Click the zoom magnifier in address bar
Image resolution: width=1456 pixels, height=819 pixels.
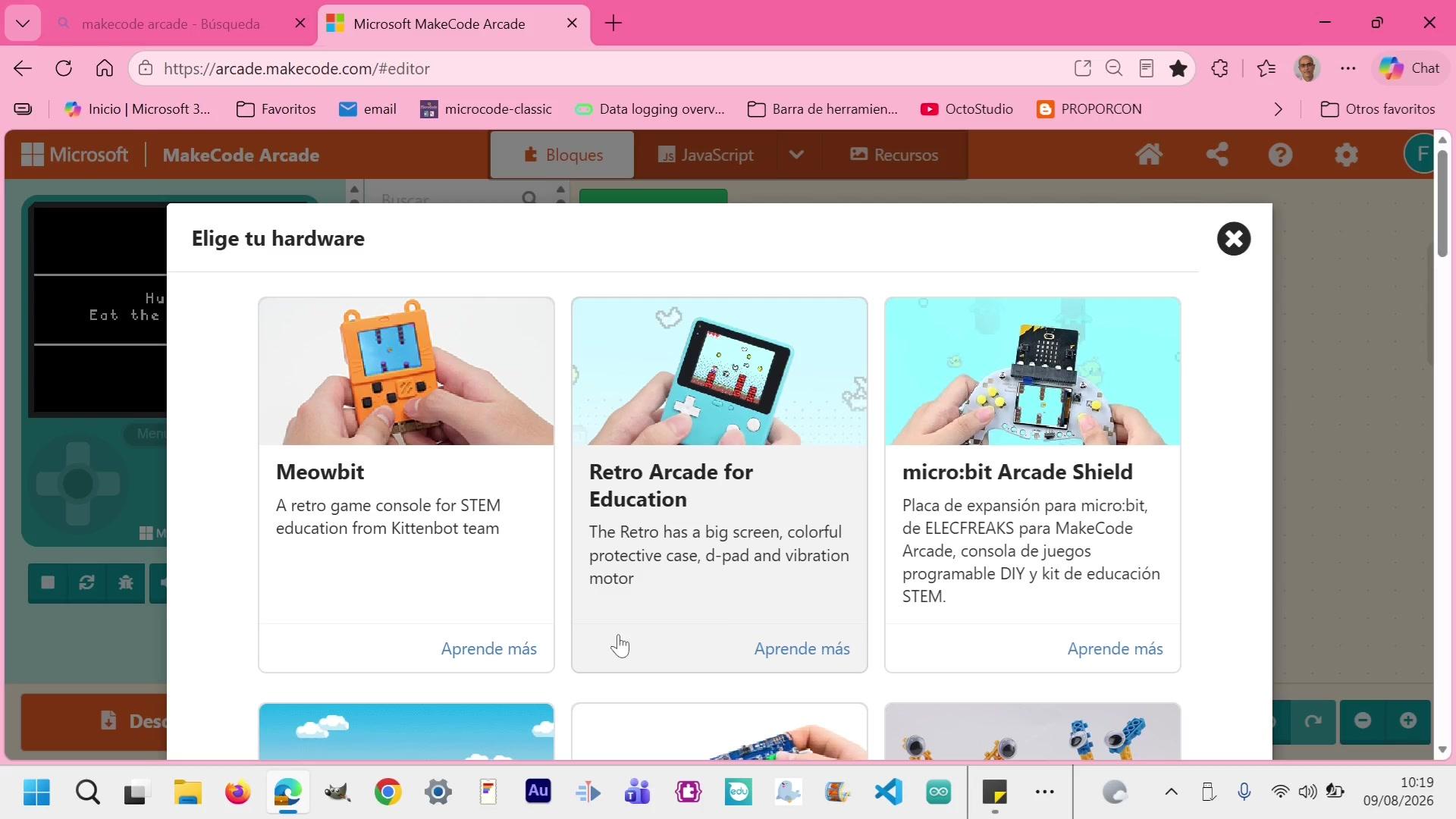(1114, 68)
